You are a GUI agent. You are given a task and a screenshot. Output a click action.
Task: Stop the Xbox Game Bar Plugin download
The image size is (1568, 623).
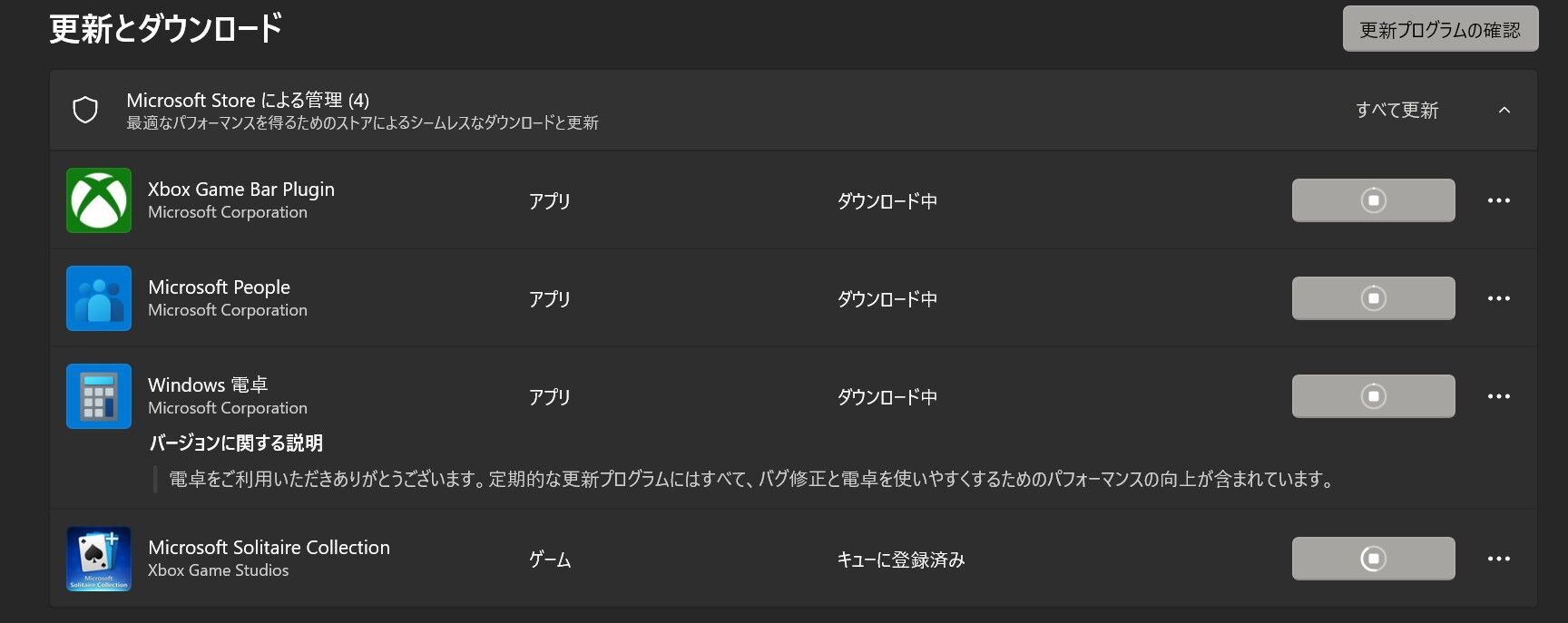(x=1373, y=200)
